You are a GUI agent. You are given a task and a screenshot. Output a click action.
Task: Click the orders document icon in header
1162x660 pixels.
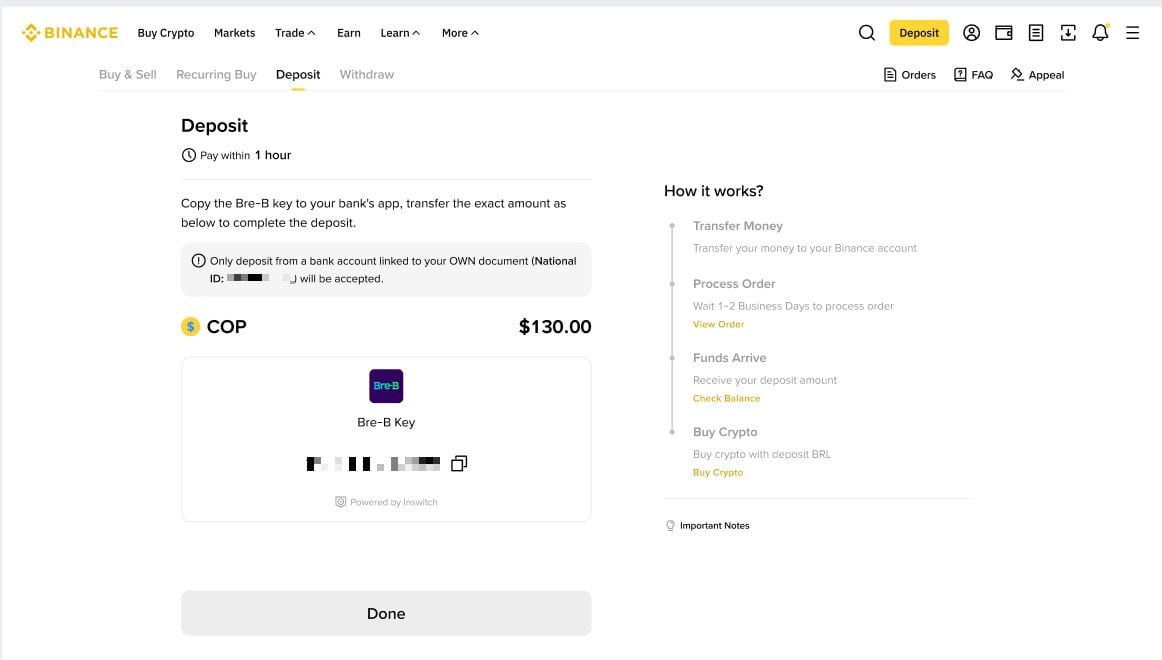(1036, 33)
